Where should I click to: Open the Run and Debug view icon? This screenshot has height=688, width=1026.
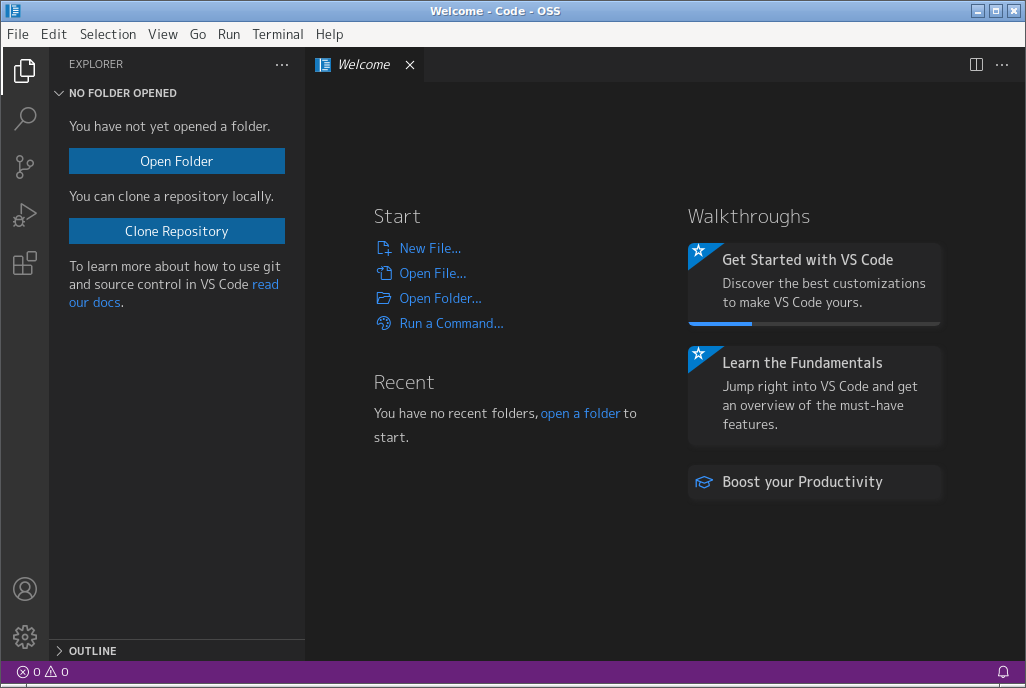25,215
